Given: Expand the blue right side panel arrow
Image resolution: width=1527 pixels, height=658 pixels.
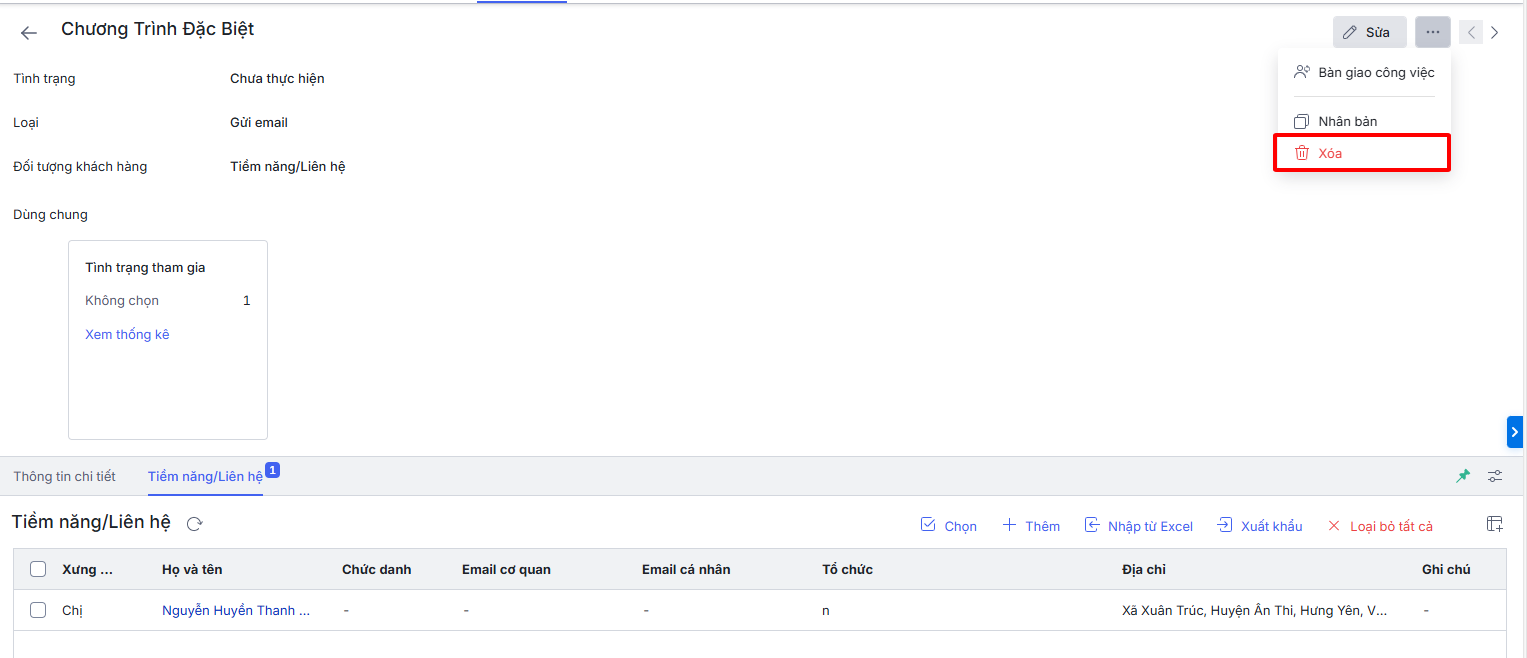Looking at the screenshot, I should pyautogui.click(x=1514, y=431).
